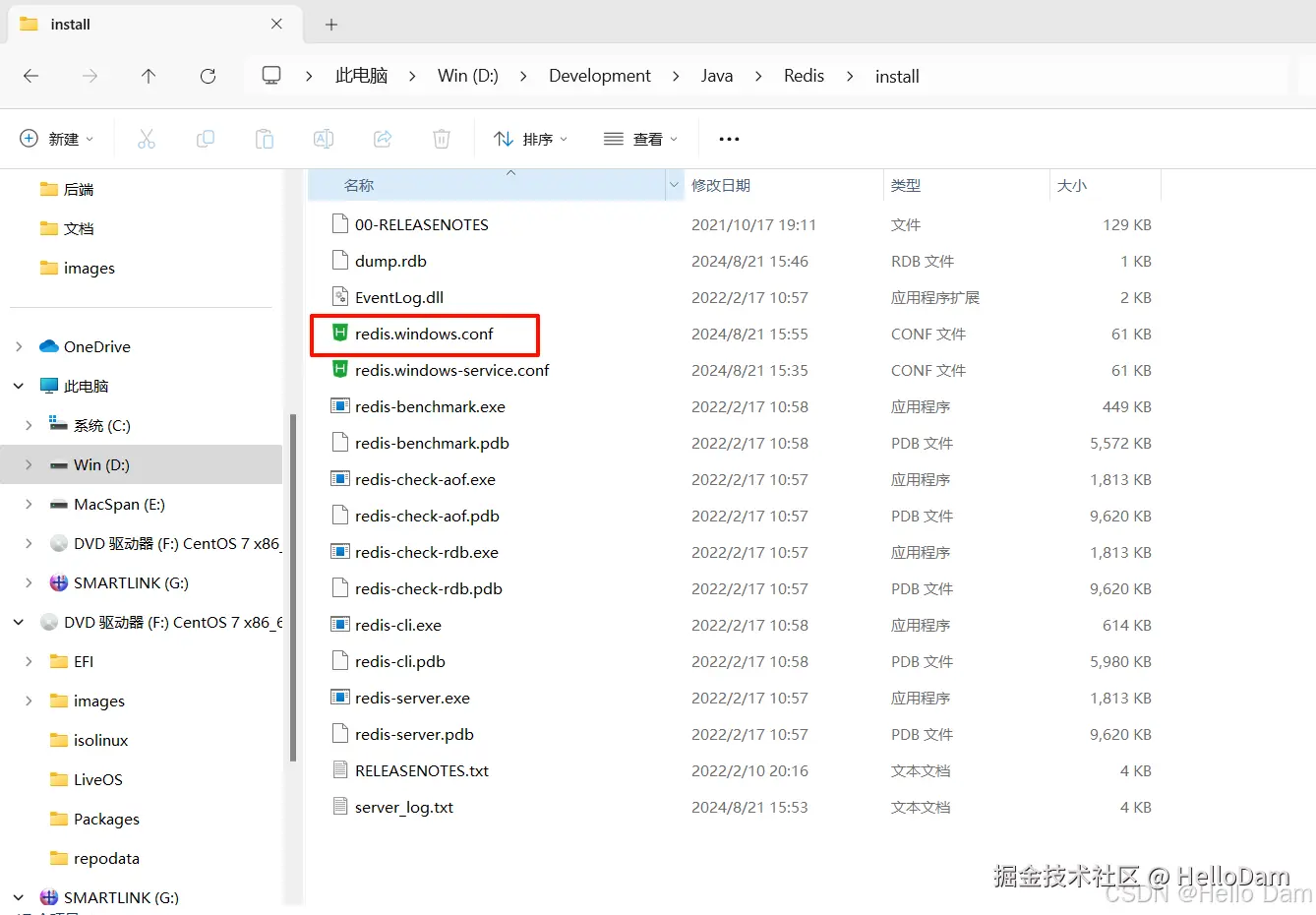
Task: Select the 00-RELEASENOTES file
Action: 422,224
